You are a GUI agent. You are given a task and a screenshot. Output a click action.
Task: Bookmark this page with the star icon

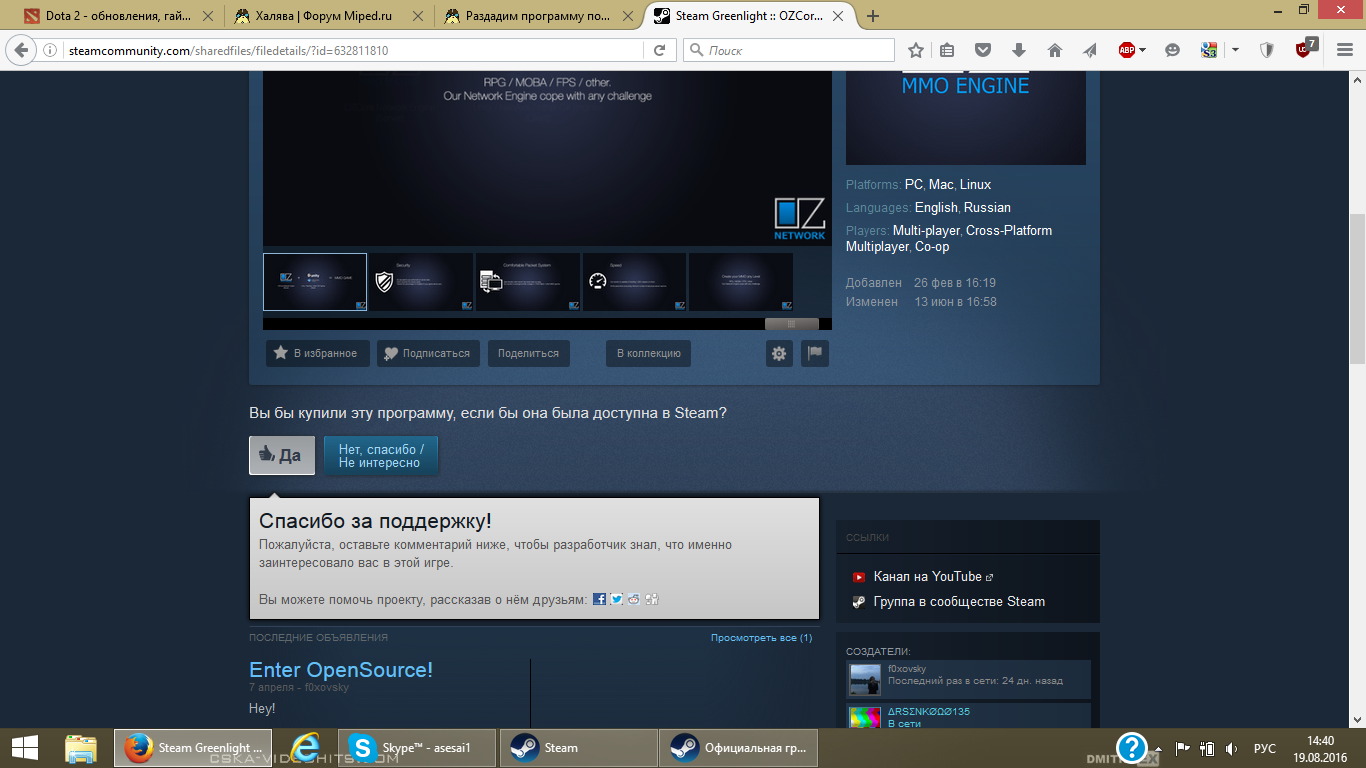tap(916, 50)
